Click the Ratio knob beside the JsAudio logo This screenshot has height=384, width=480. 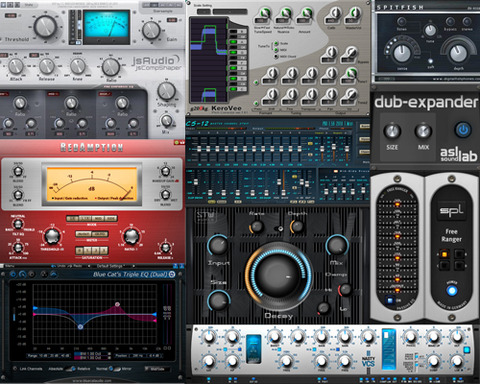coord(111,67)
